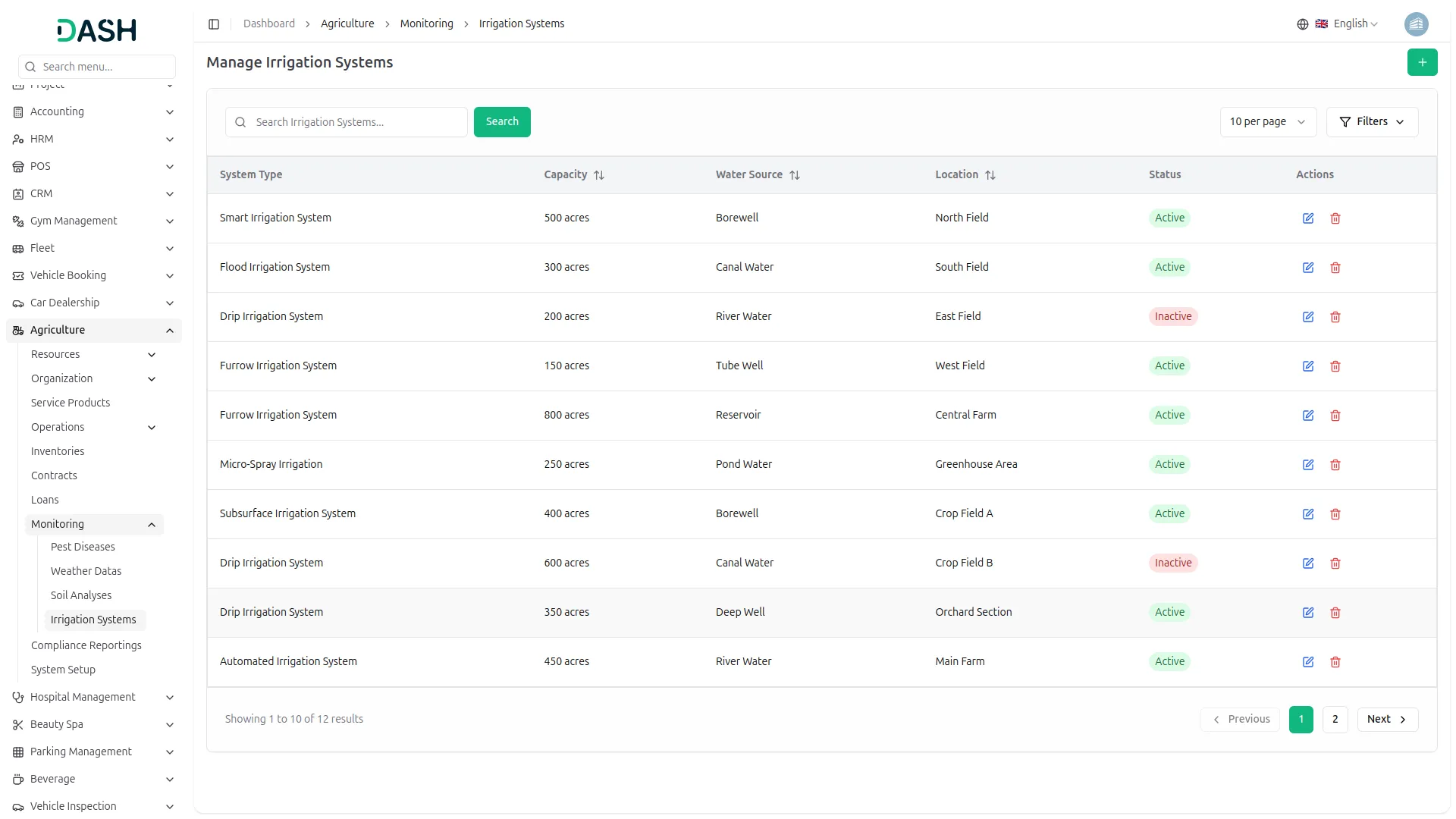Sort table by Location column
The height and width of the screenshot is (819, 1456).
[x=990, y=175]
